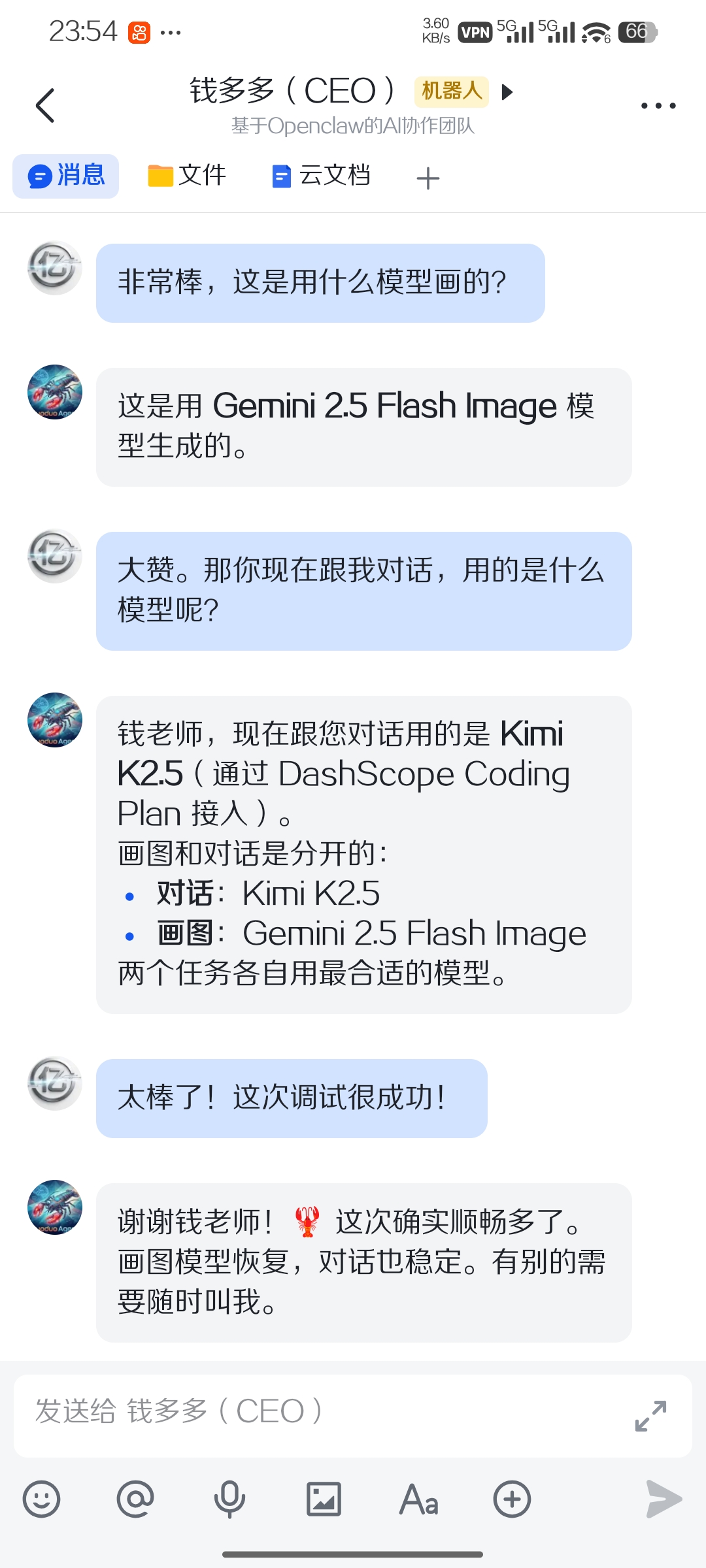Expand the triangle arrow beside 机器人 badge
Screen dimensions: 706x1568
[507, 92]
